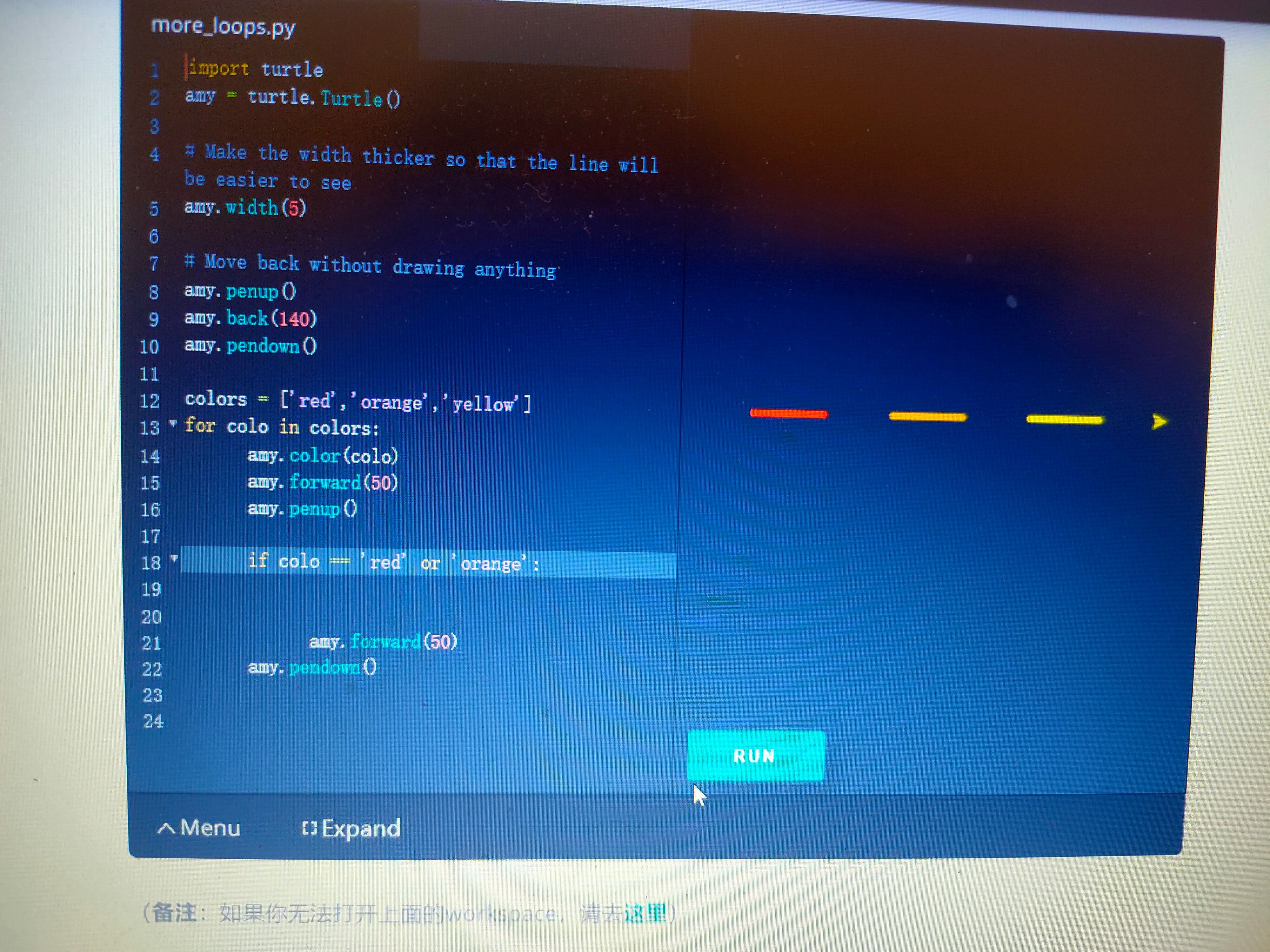The width and height of the screenshot is (1270, 952).
Task: Click highlighted 'if colo == 'red' or 'orange':' line
Action: [428, 562]
